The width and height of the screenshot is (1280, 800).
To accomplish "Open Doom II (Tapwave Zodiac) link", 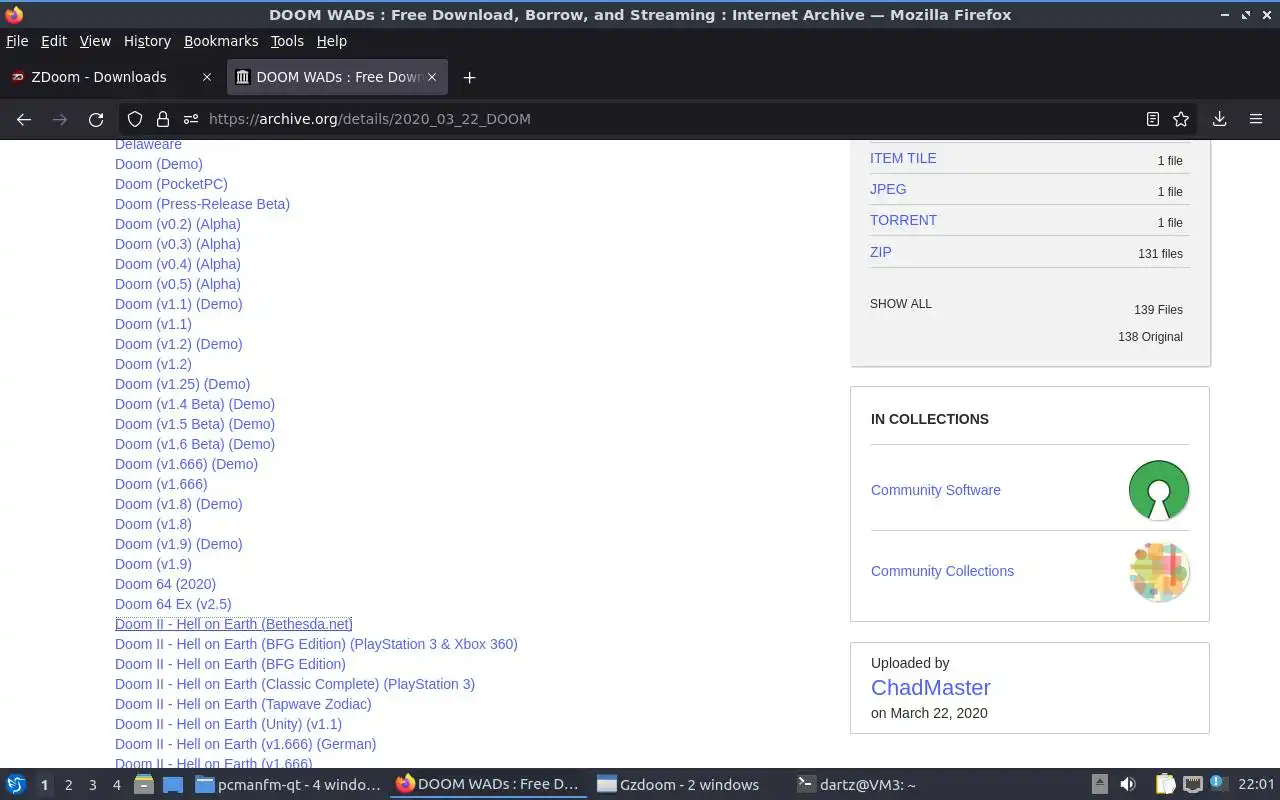I will [243, 704].
